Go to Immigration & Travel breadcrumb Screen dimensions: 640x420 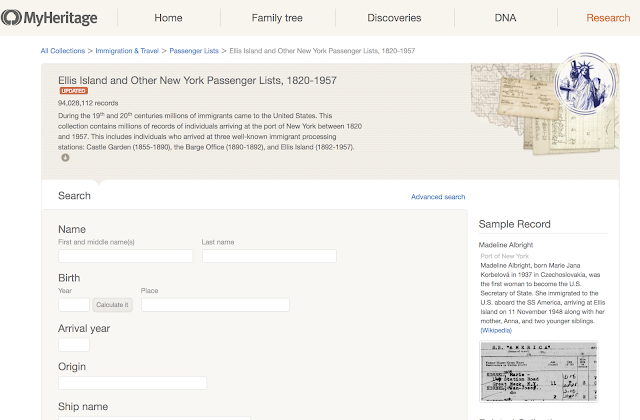point(127,51)
